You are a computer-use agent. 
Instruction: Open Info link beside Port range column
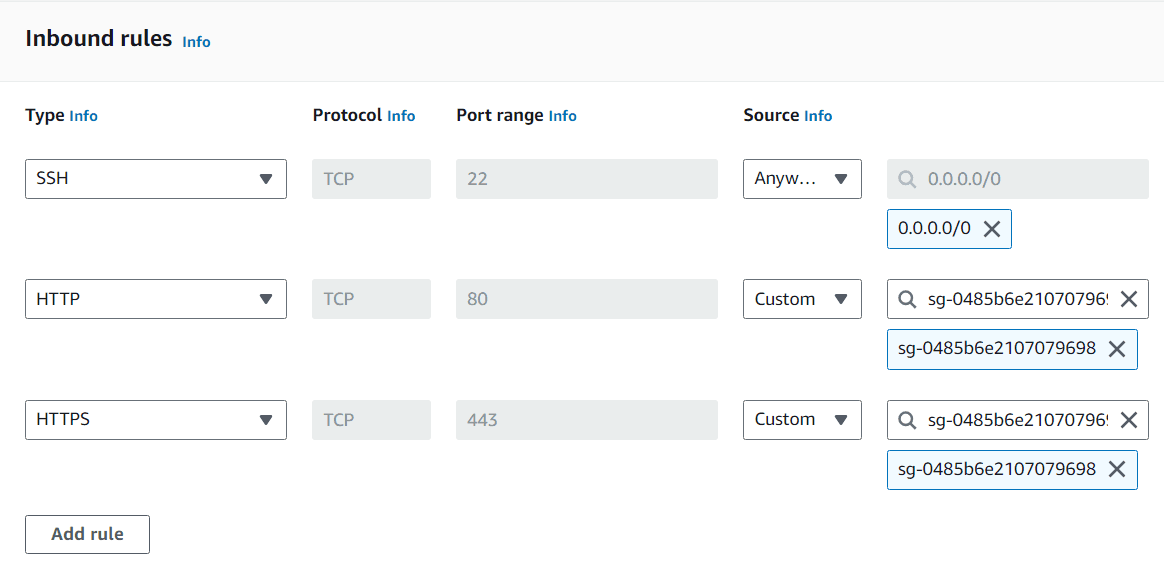click(562, 116)
